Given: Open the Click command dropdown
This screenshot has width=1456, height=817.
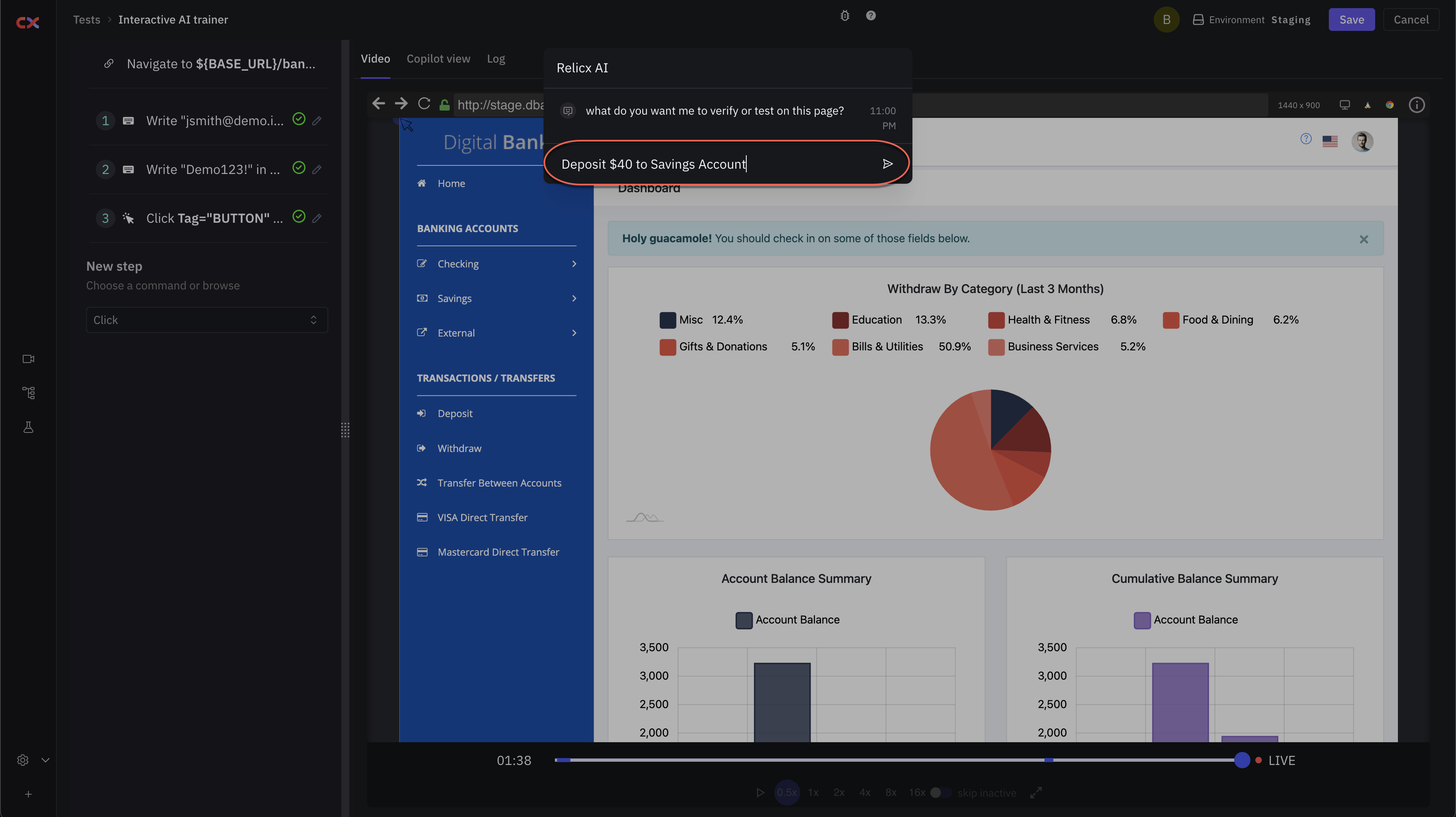Looking at the screenshot, I should 207,320.
